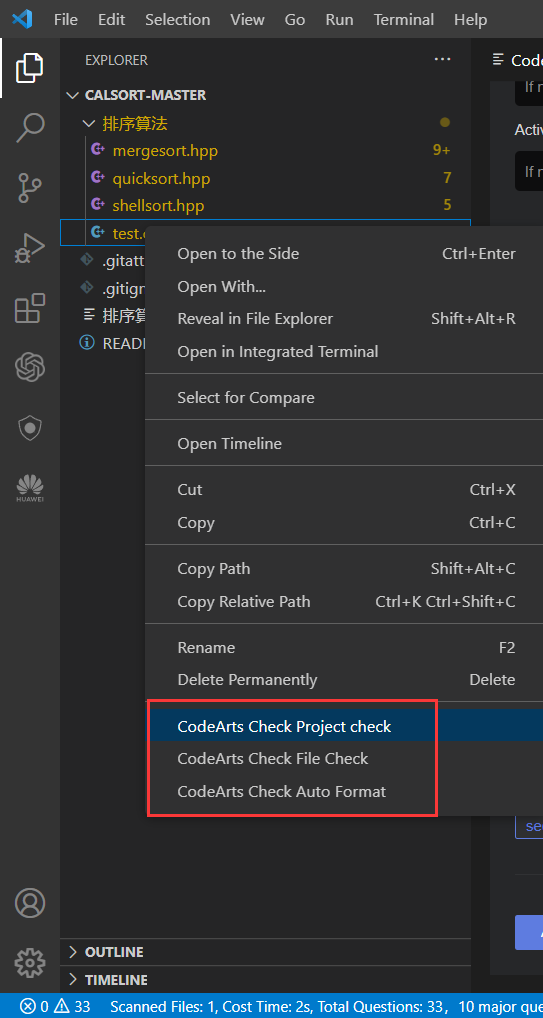Open the Huawei CodeArts sidebar icon

tap(30, 488)
